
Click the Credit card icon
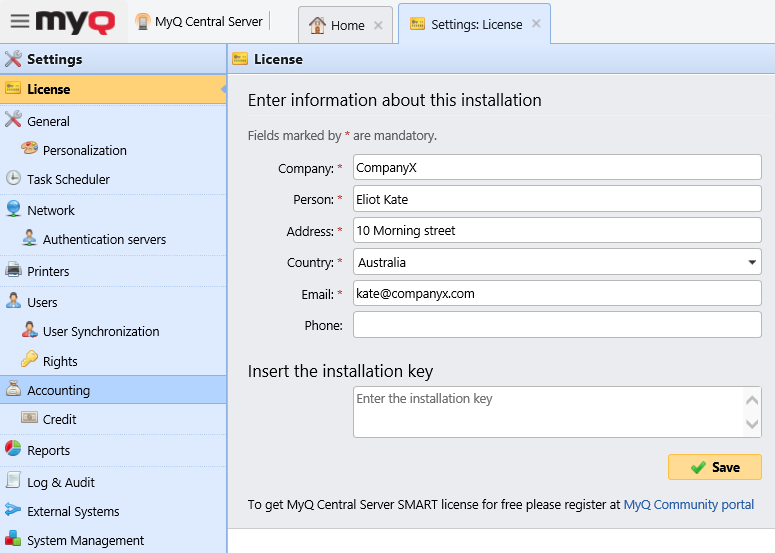coord(29,419)
